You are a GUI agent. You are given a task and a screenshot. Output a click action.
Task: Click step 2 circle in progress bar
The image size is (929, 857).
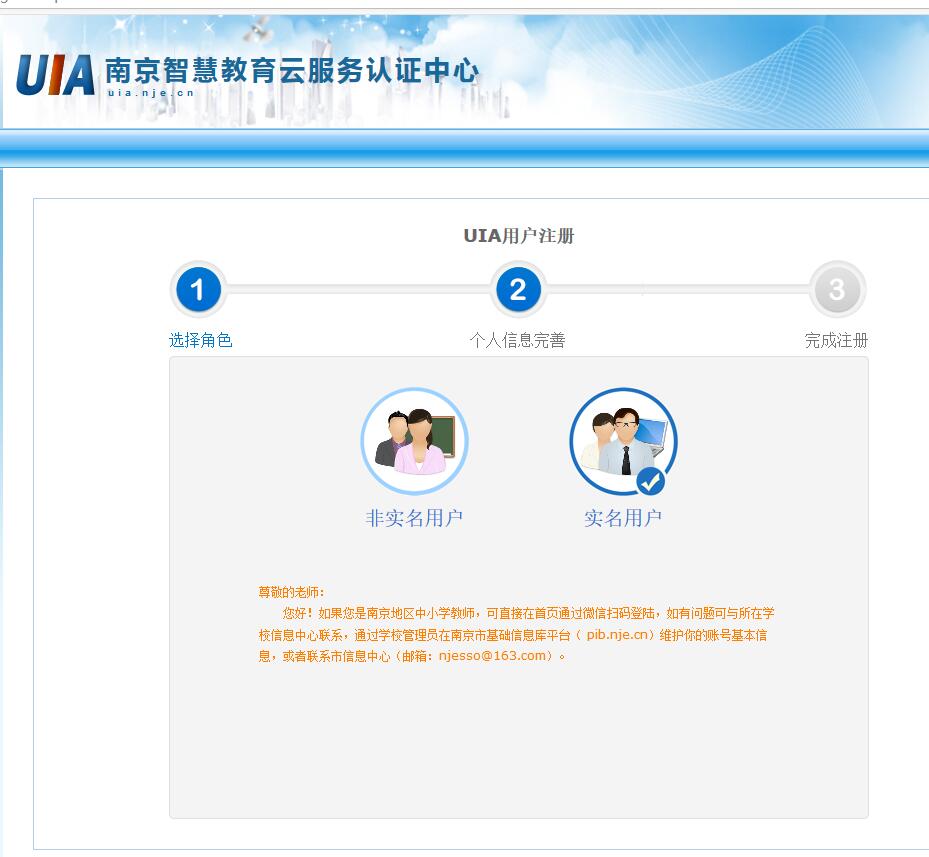point(518,290)
